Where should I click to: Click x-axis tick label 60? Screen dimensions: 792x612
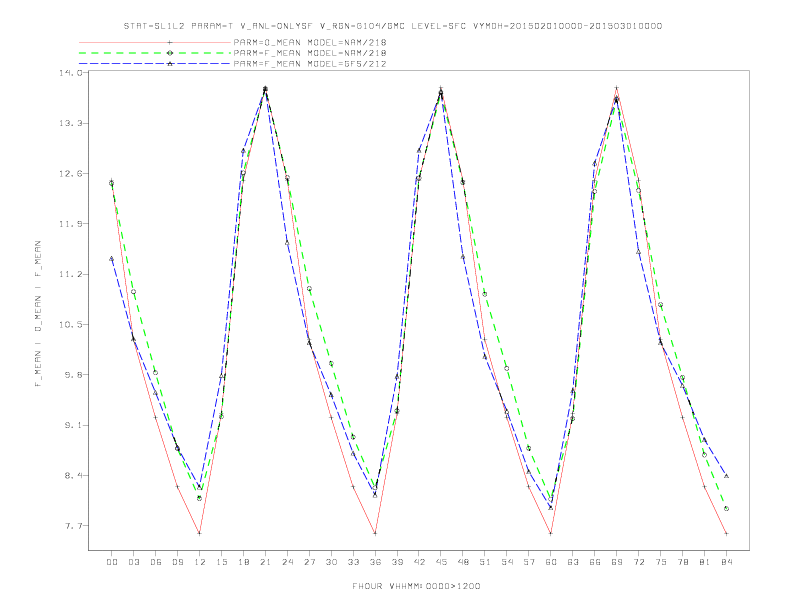pyautogui.click(x=551, y=562)
